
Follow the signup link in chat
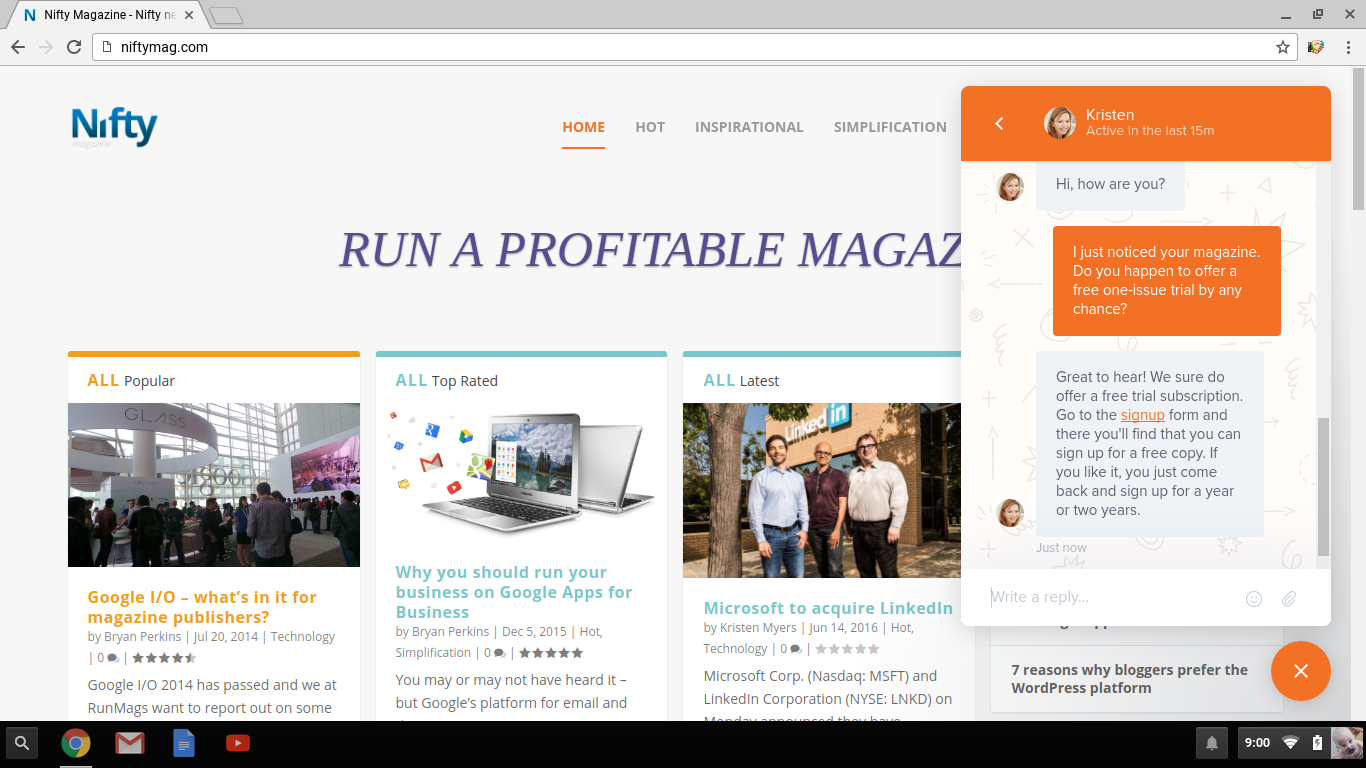[x=1142, y=415]
